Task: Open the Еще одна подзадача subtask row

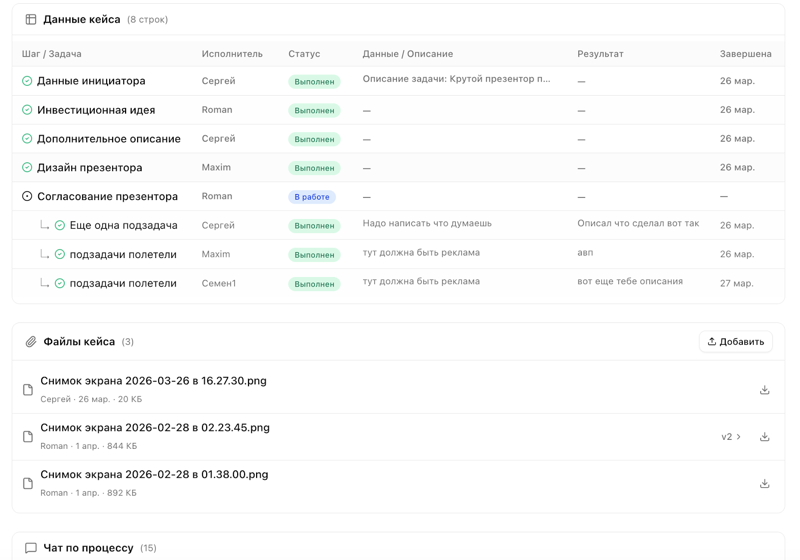Action: coord(123,226)
